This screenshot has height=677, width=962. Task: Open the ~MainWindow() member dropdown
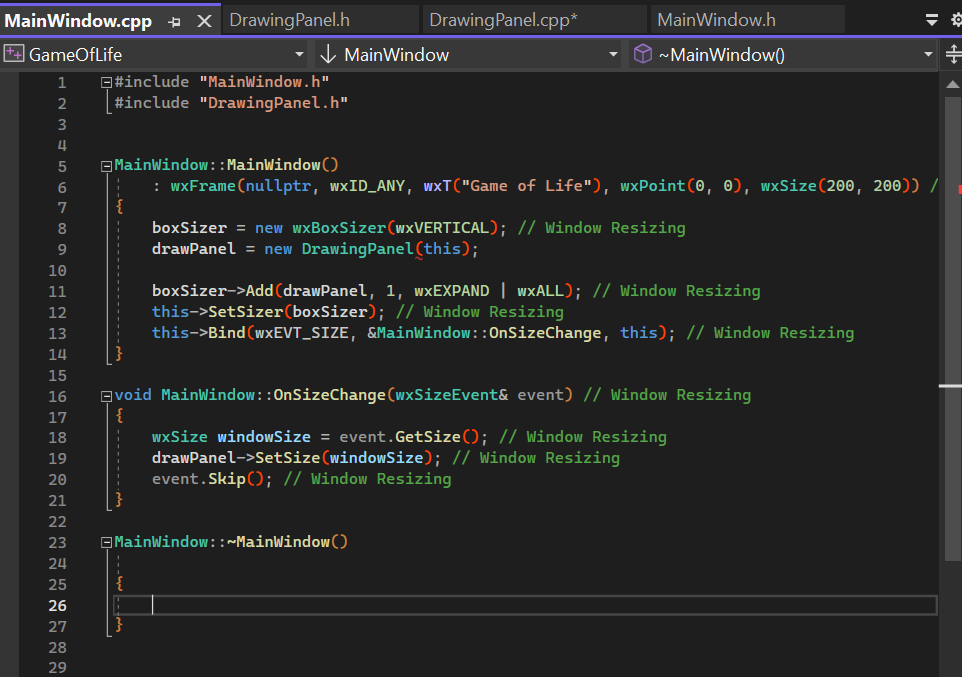[928, 53]
